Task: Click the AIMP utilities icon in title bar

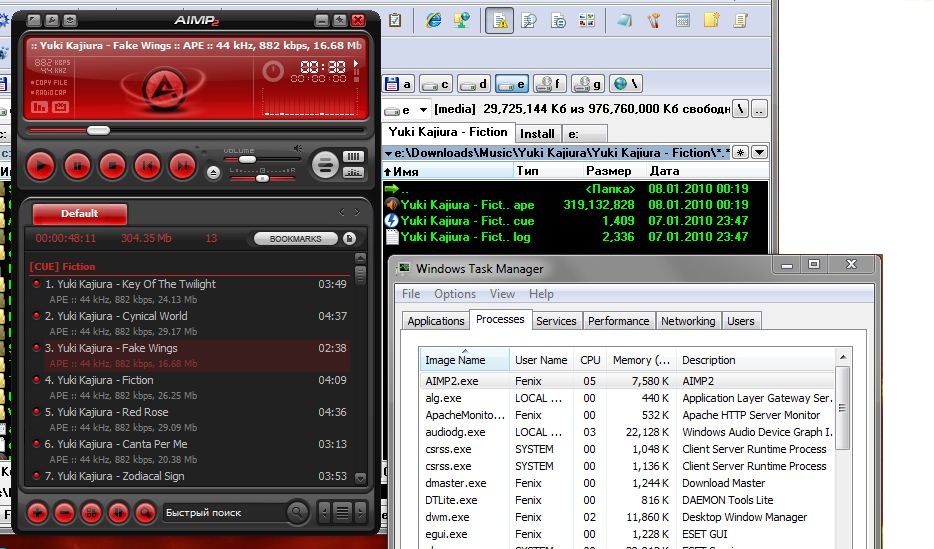Action: tap(70, 20)
